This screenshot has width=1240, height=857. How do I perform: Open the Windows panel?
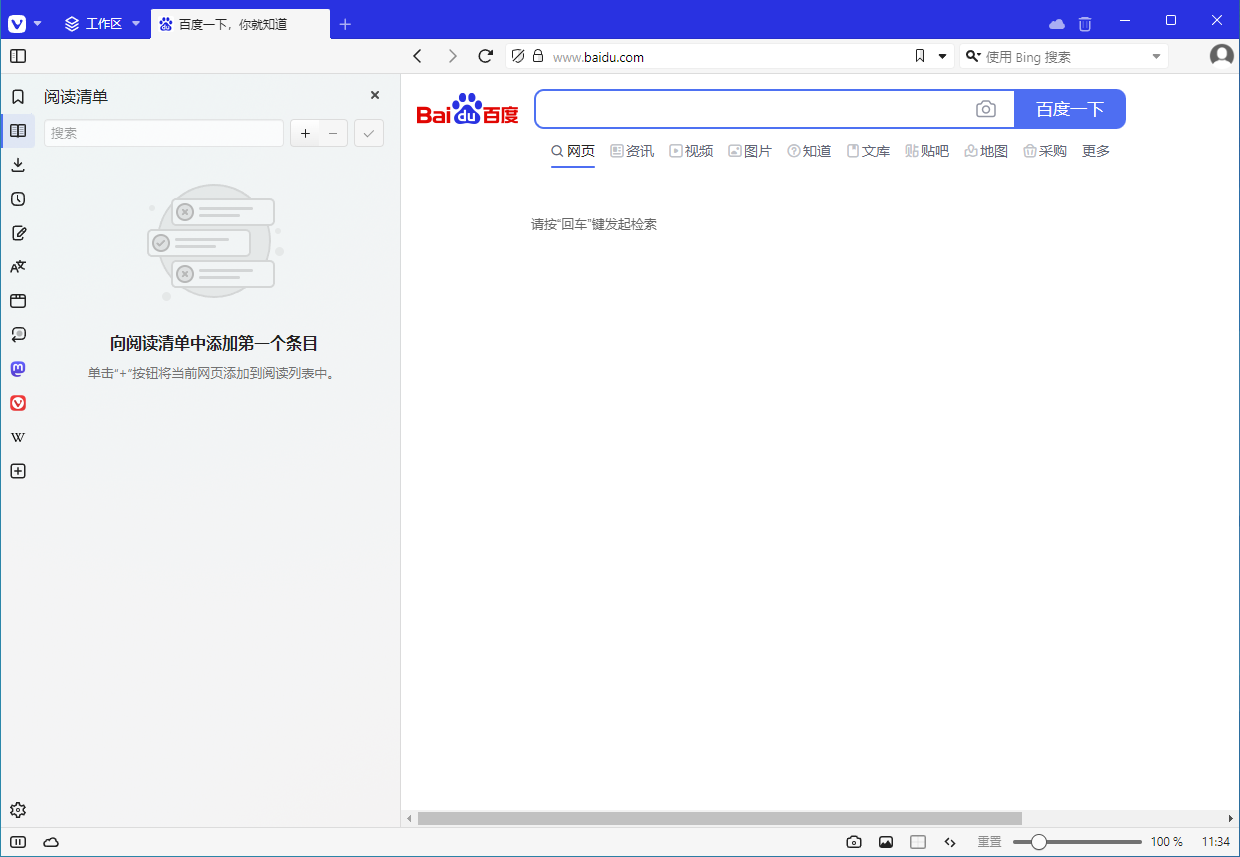tap(18, 300)
